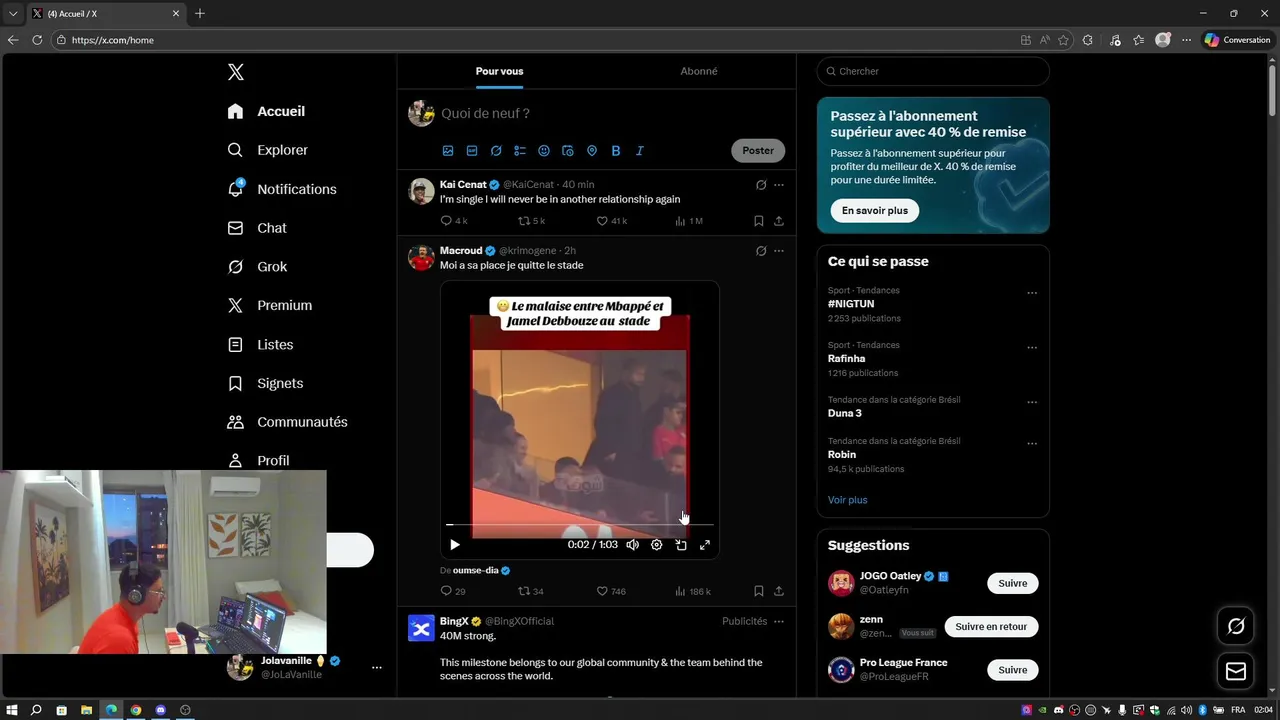Viewport: 1280px width, 720px height.
Task: Open Grok from the left sidebar
Action: click(x=258, y=267)
